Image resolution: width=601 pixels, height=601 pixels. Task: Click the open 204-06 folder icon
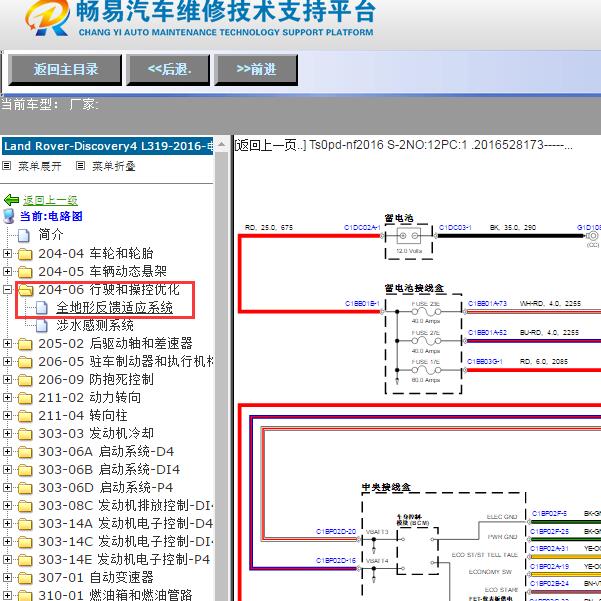coord(25,290)
